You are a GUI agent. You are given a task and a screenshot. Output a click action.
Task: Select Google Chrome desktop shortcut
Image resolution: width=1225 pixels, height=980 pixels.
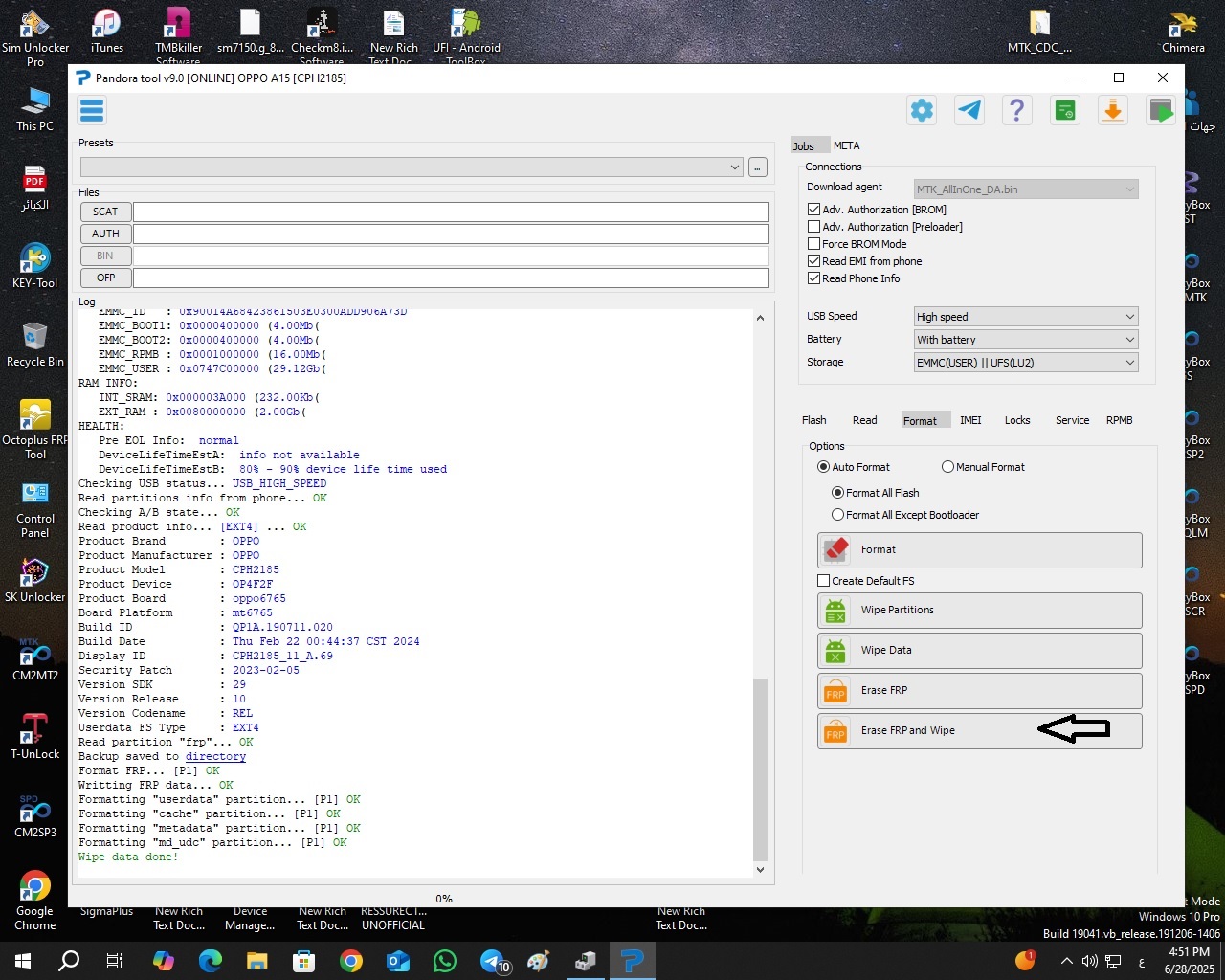35,901
